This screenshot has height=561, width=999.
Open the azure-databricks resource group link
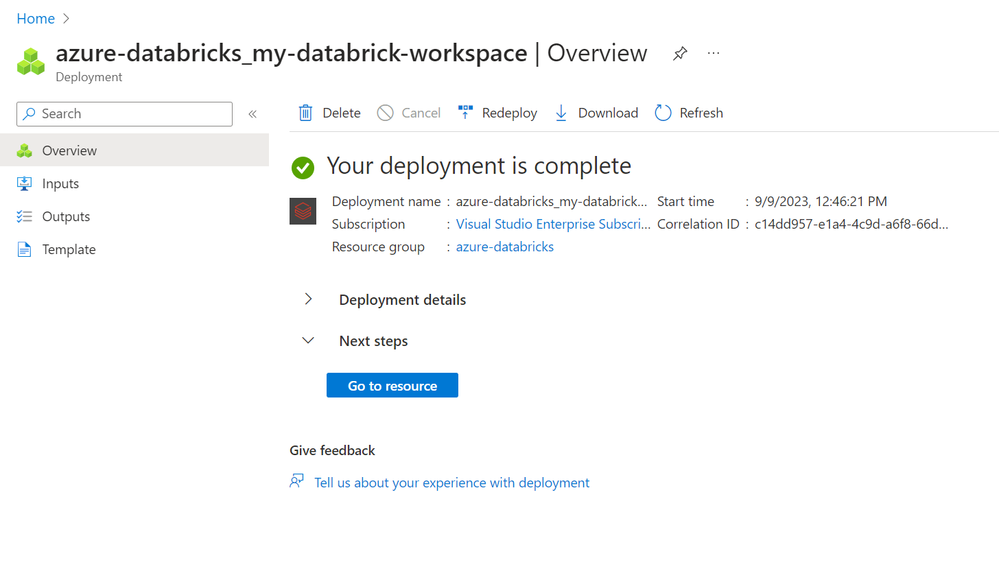[x=505, y=246]
